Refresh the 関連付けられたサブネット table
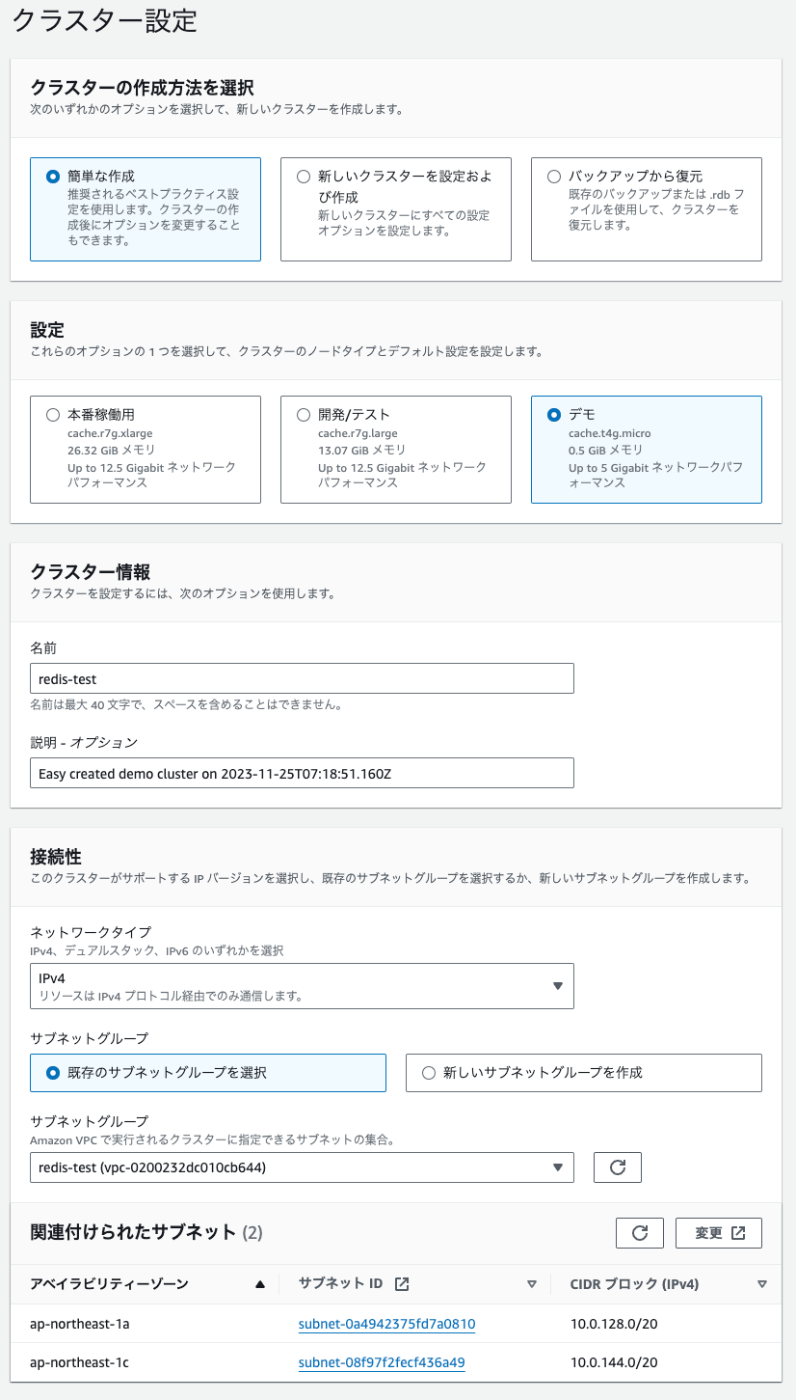Screen dimensions: 796x1400 (x=640, y=1233)
